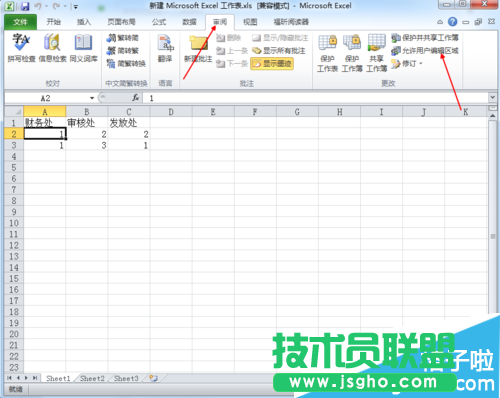Viewport: 500px width, 398px height.
Task: Select cell A1 containing 财务处
Action: point(45,123)
